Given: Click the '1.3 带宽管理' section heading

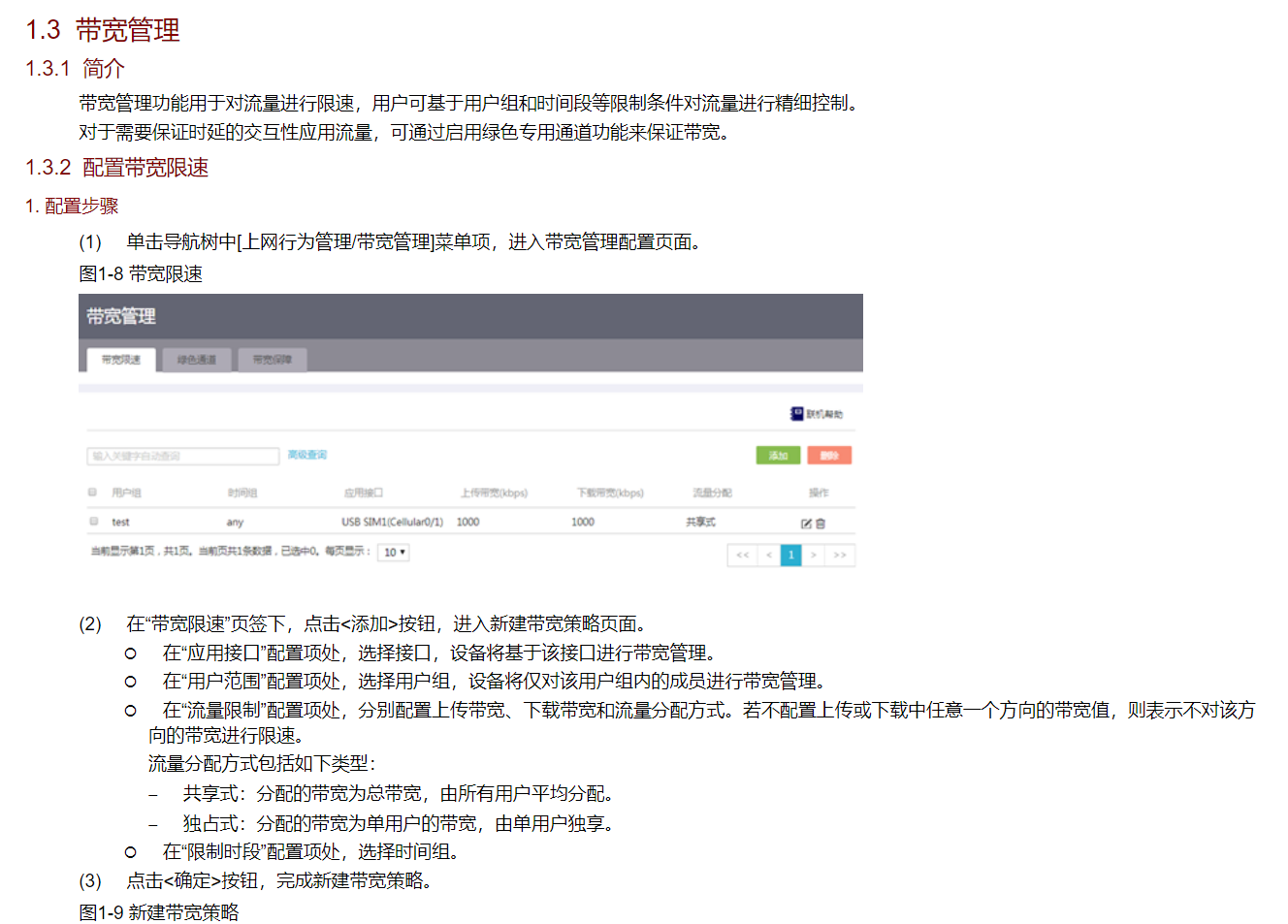Looking at the screenshot, I should [103, 30].
